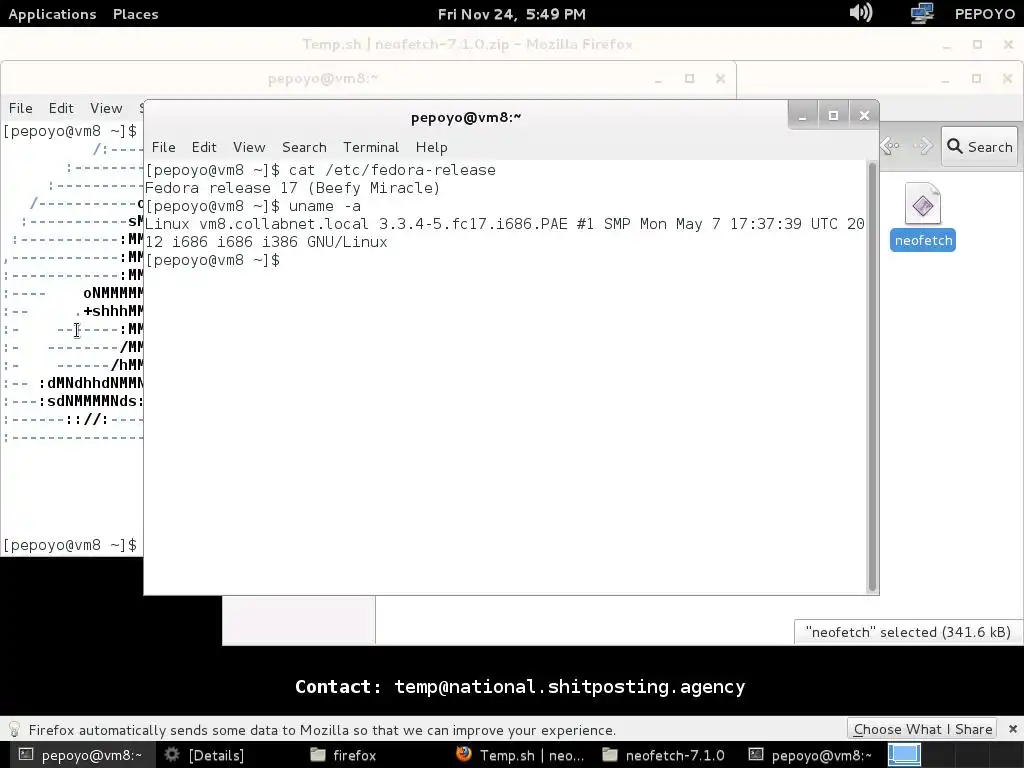1024x768 pixels.
Task: Maximize the Firefox window
Action: click(977, 44)
